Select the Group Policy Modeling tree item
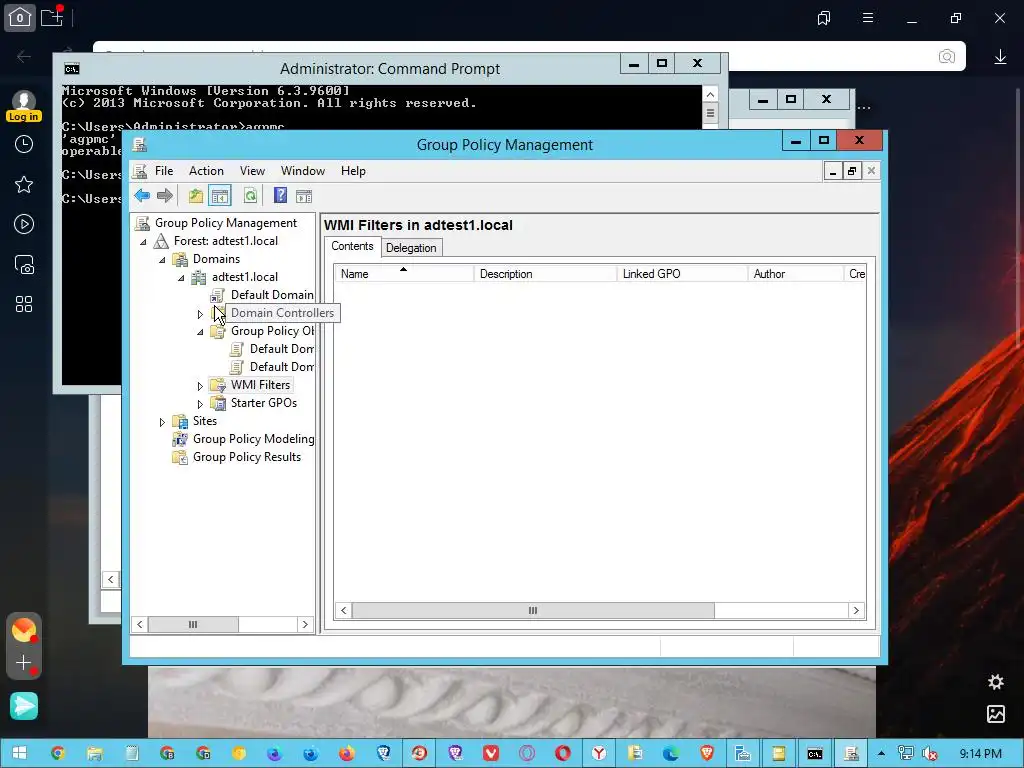This screenshot has width=1024, height=768. 253,440
